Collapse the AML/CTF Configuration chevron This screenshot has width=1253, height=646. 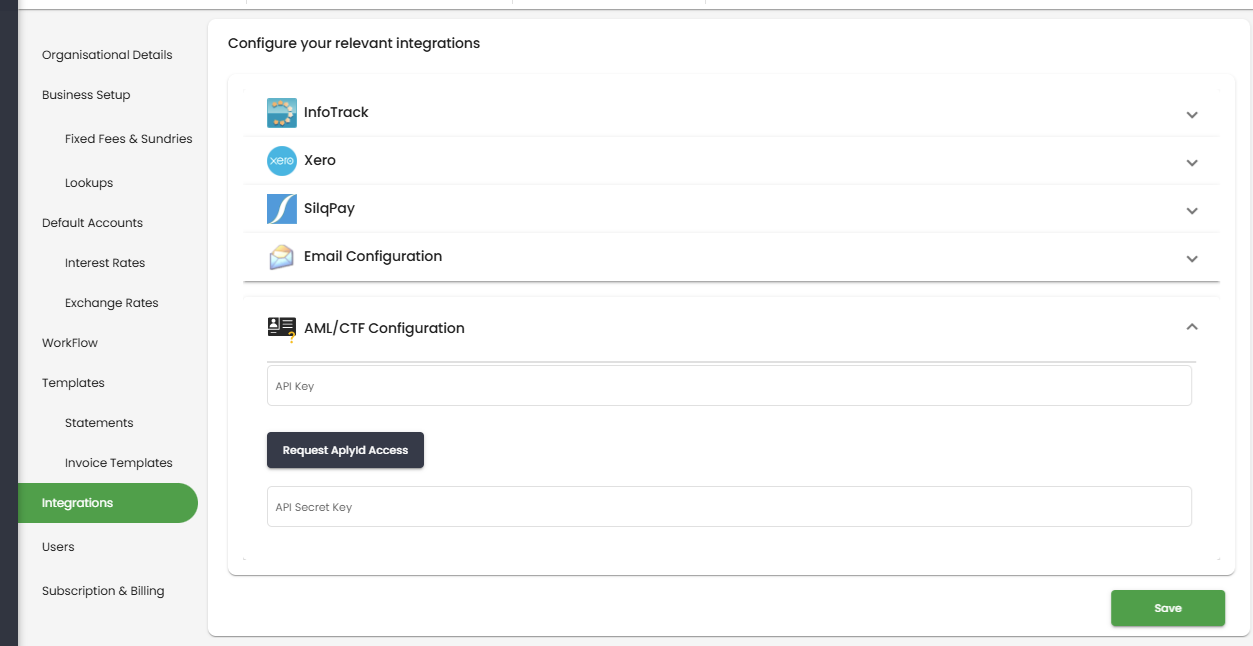pyautogui.click(x=1192, y=327)
